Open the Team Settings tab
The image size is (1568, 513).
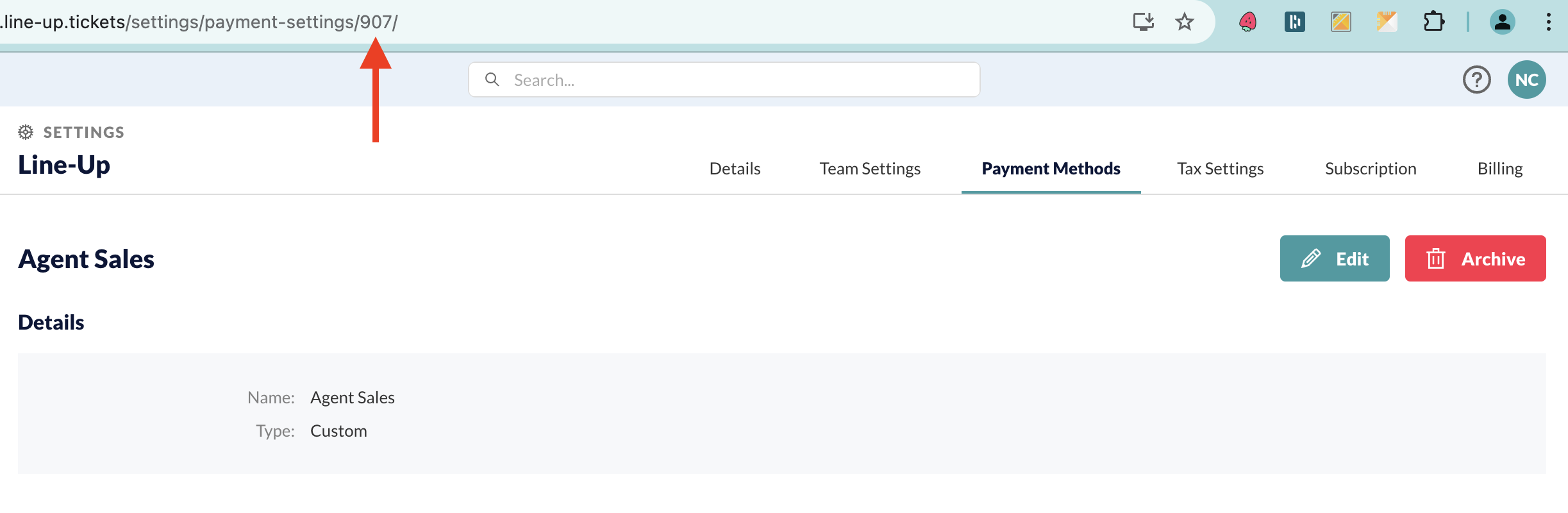[870, 169]
